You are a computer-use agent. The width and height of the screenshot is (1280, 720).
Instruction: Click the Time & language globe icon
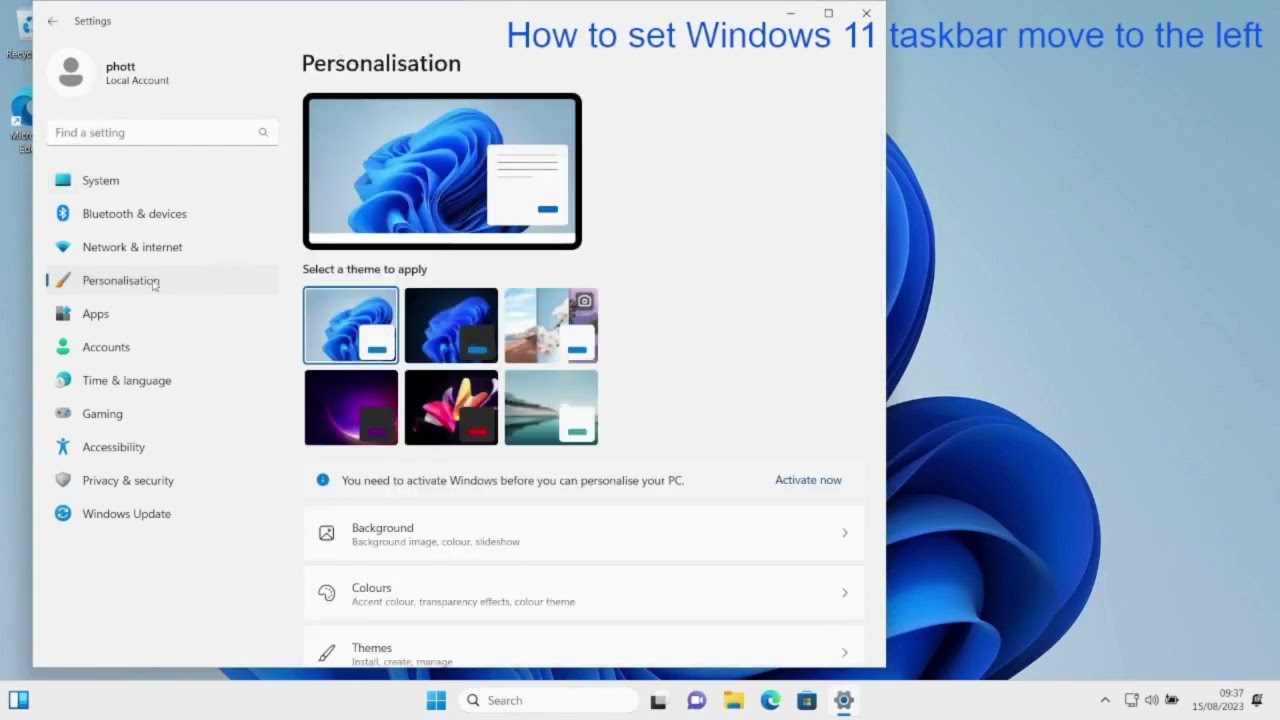point(63,380)
